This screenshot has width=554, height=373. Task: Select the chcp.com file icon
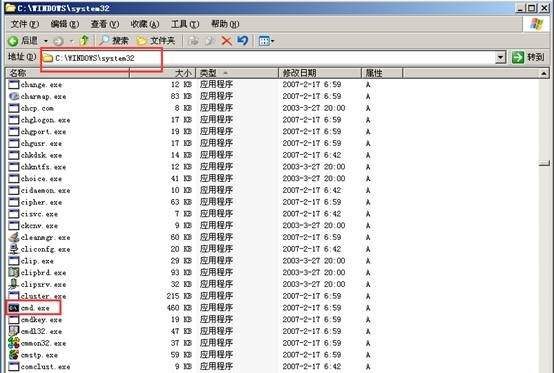point(13,108)
